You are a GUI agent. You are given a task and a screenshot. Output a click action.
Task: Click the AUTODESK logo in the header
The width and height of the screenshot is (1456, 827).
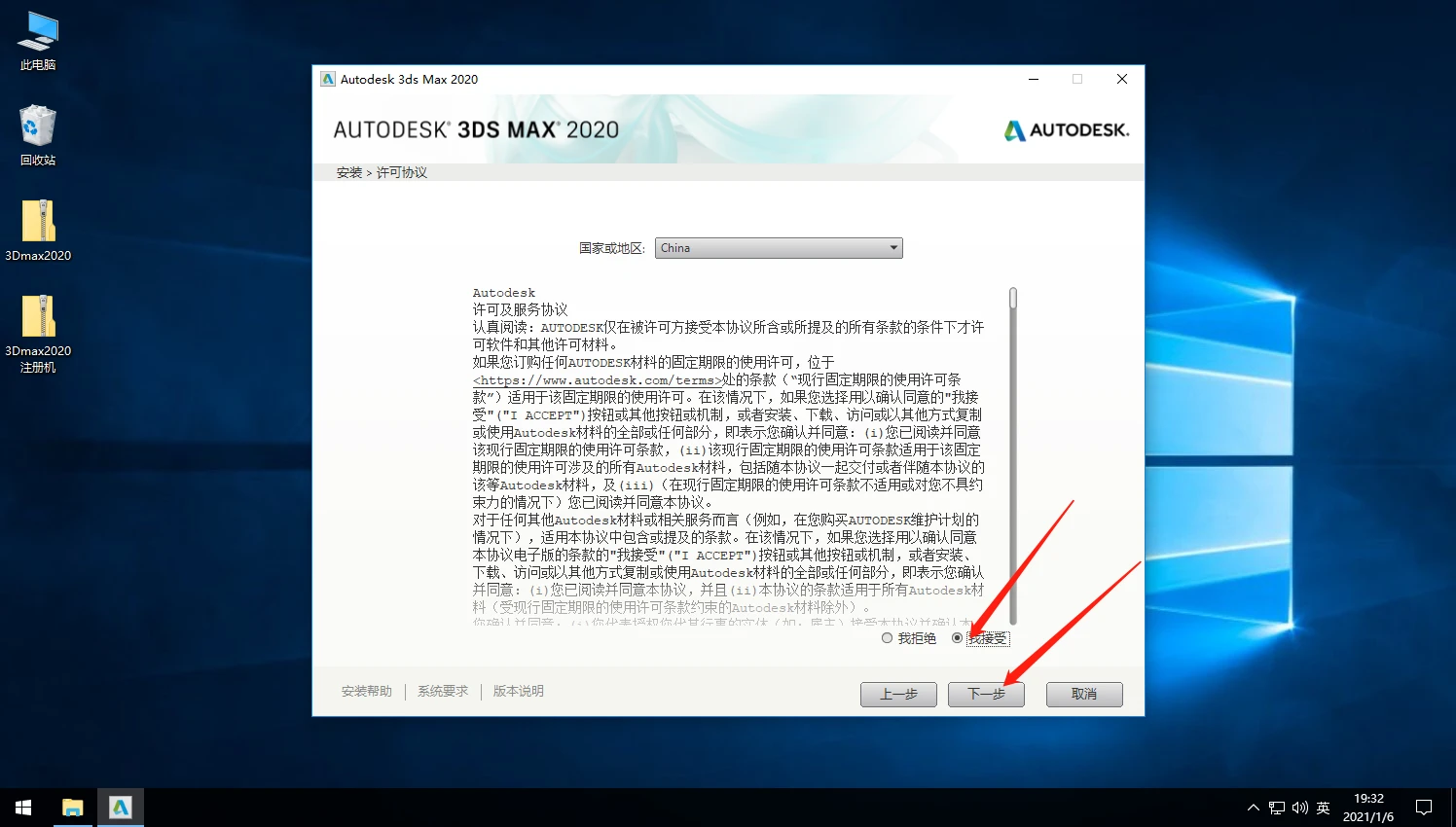[1067, 129]
